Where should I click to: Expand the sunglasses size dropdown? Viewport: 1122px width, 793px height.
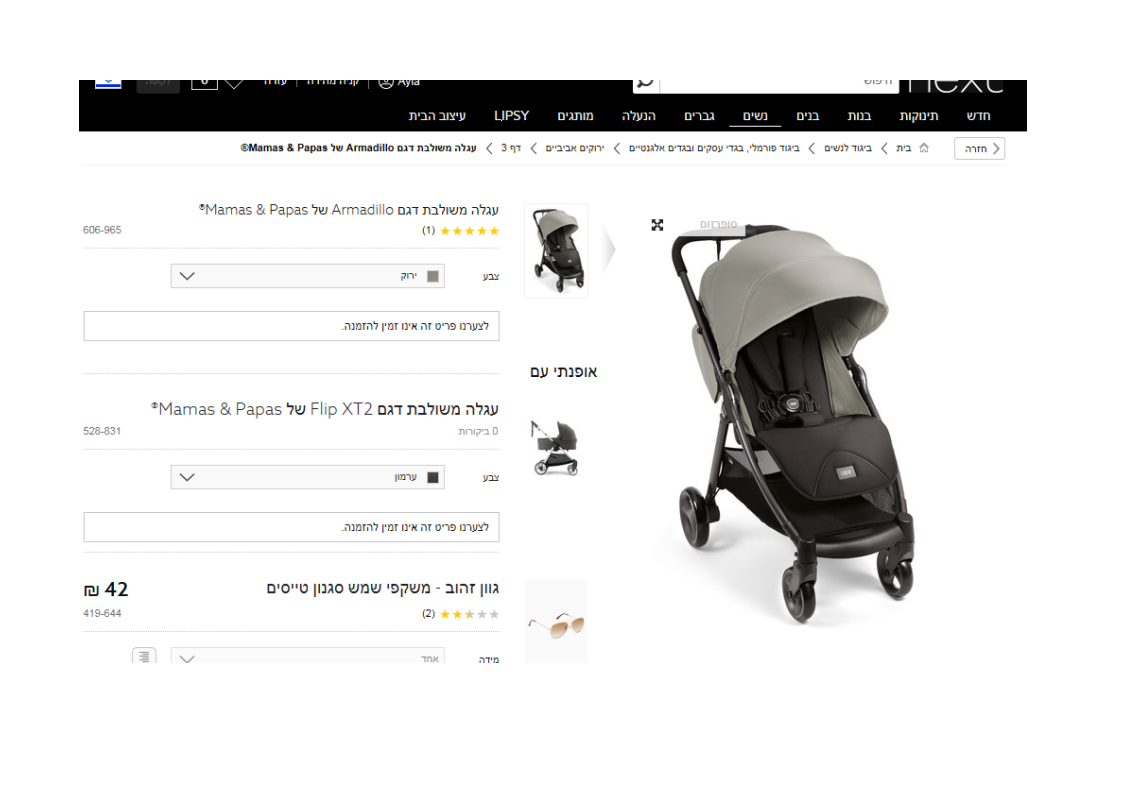[x=308, y=656]
